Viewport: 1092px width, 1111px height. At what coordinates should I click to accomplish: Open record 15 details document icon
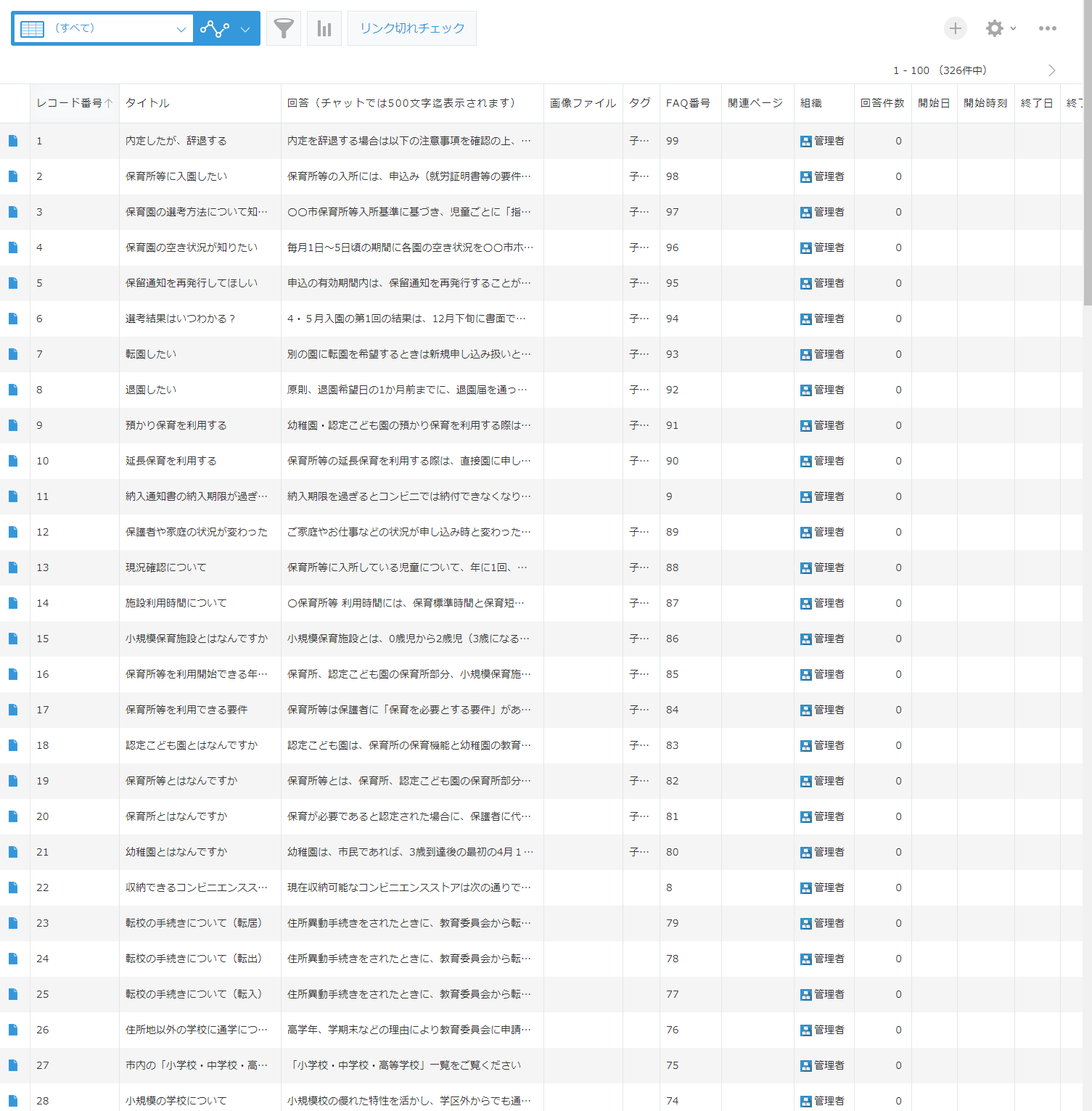tap(13, 639)
